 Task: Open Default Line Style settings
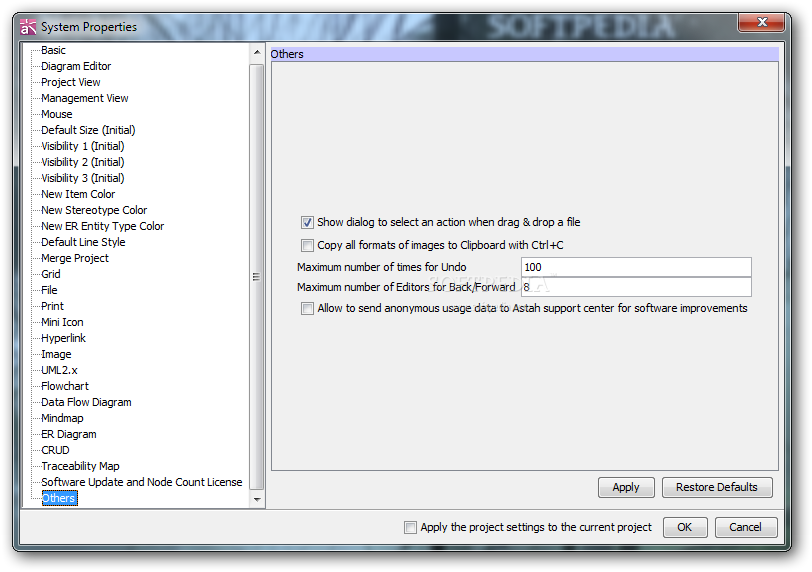(83, 242)
